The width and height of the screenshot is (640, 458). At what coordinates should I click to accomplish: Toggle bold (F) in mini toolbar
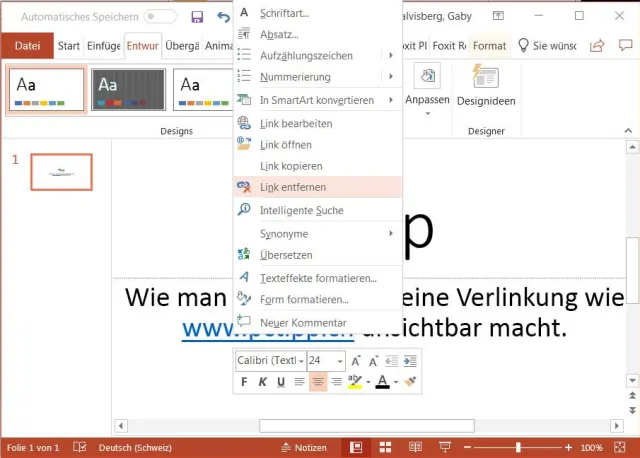click(244, 382)
